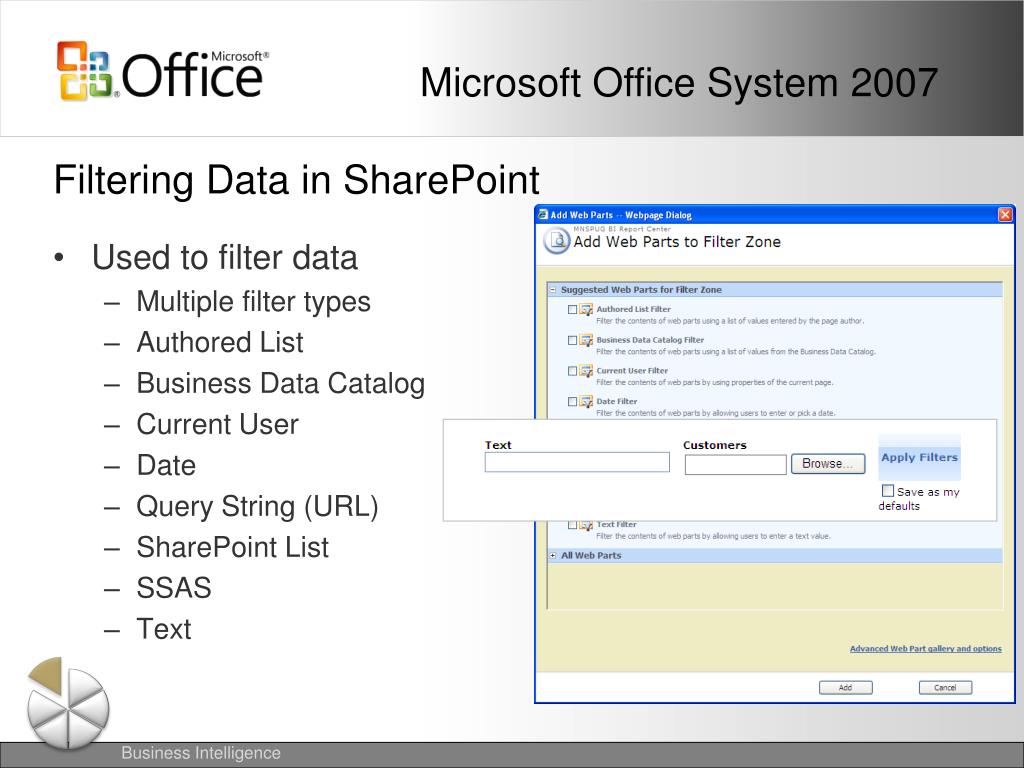
Task: Click the Current User Filter web part icon
Action: 586,371
